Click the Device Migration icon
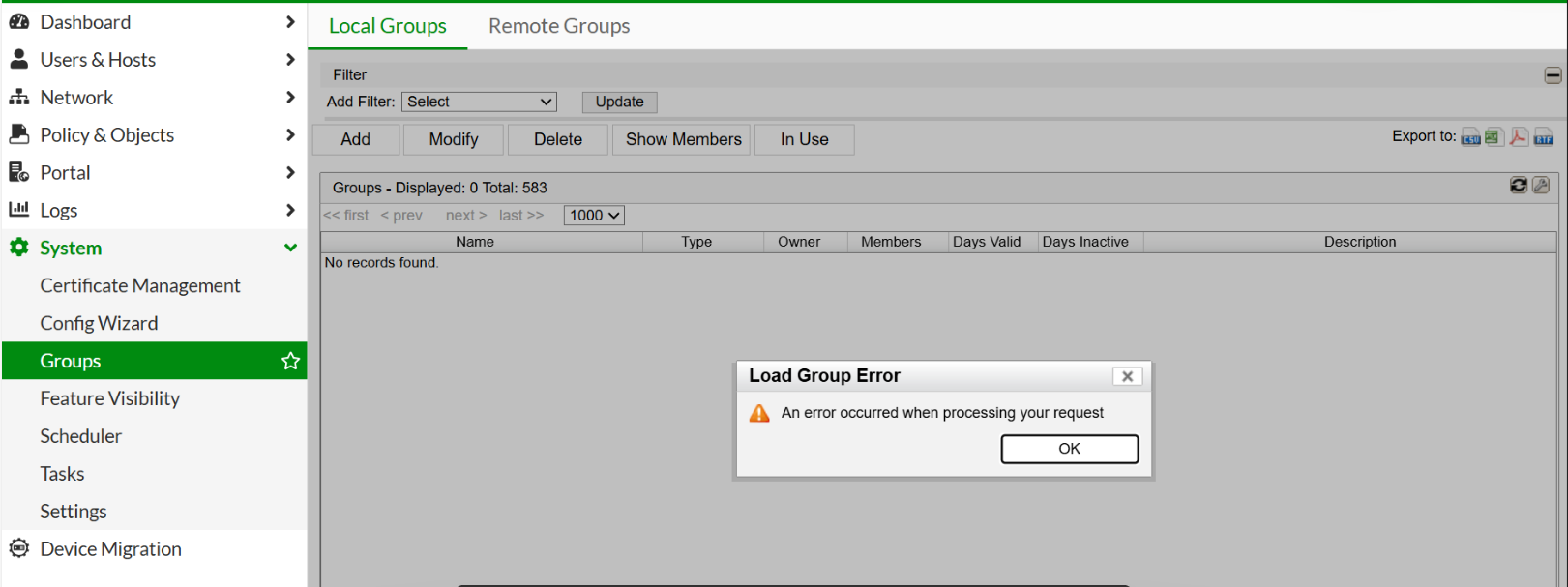 19,548
